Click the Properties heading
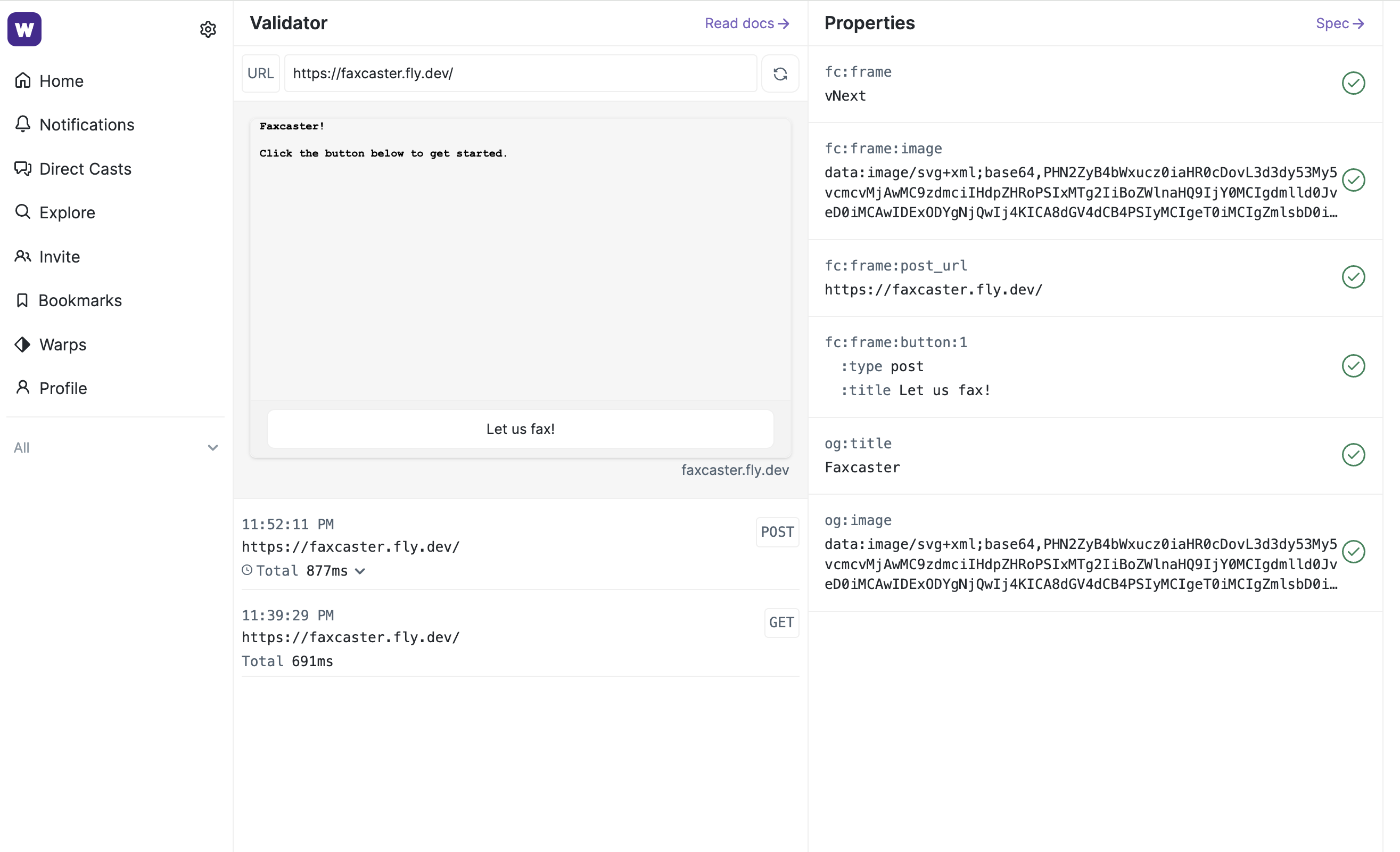 pos(869,23)
